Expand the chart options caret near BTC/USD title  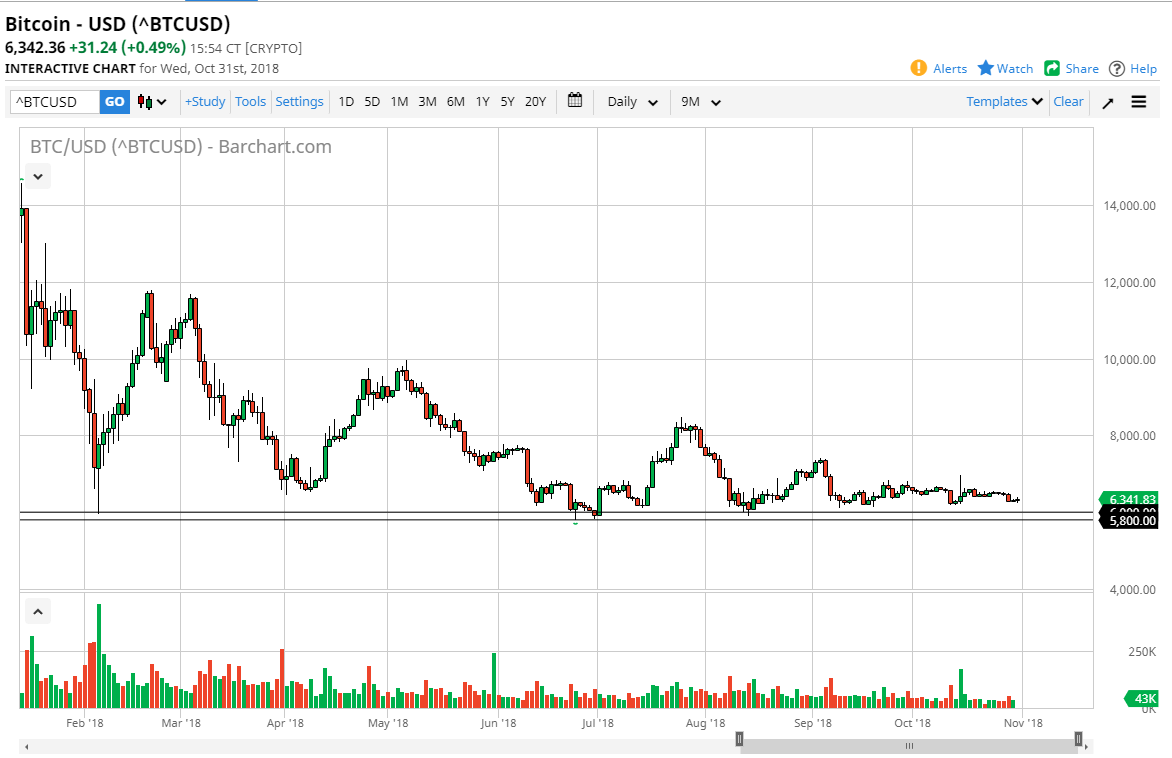pos(37,176)
